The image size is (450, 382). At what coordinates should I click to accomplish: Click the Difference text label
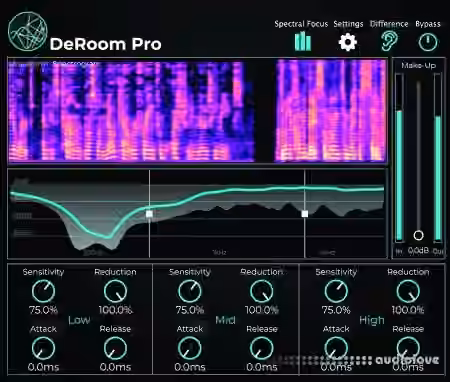click(389, 24)
